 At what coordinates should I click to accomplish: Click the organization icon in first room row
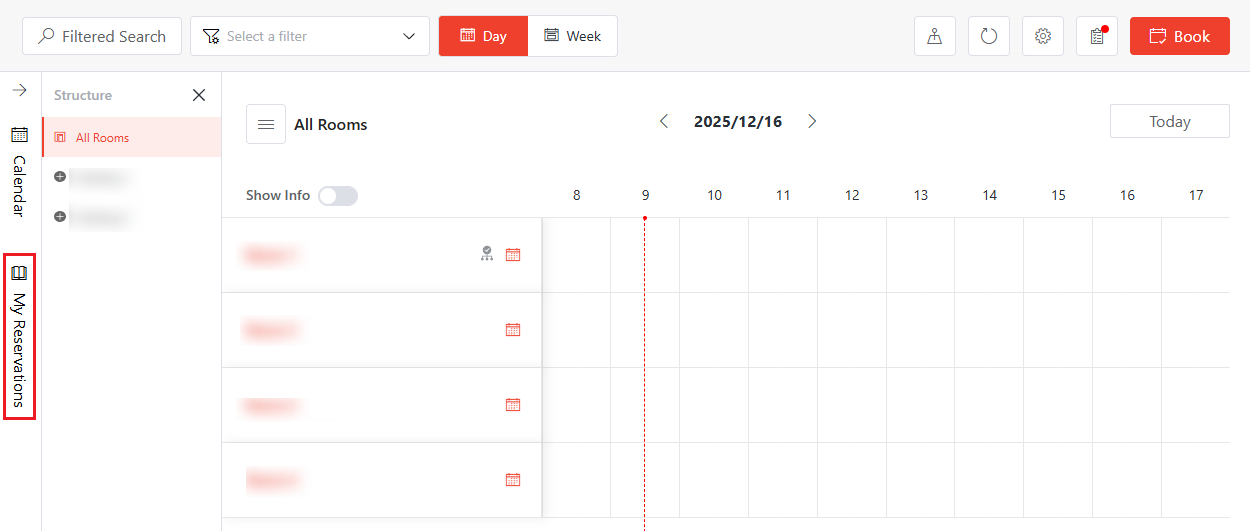(487, 254)
